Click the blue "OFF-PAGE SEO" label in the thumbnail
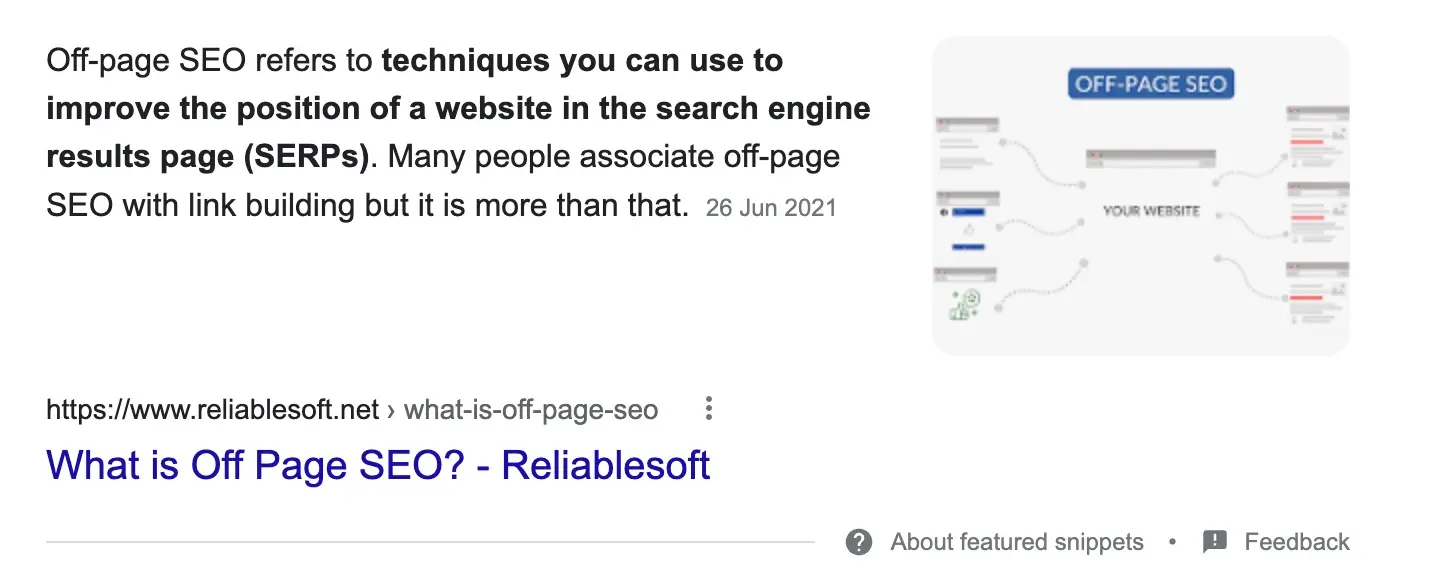 coord(1151,83)
